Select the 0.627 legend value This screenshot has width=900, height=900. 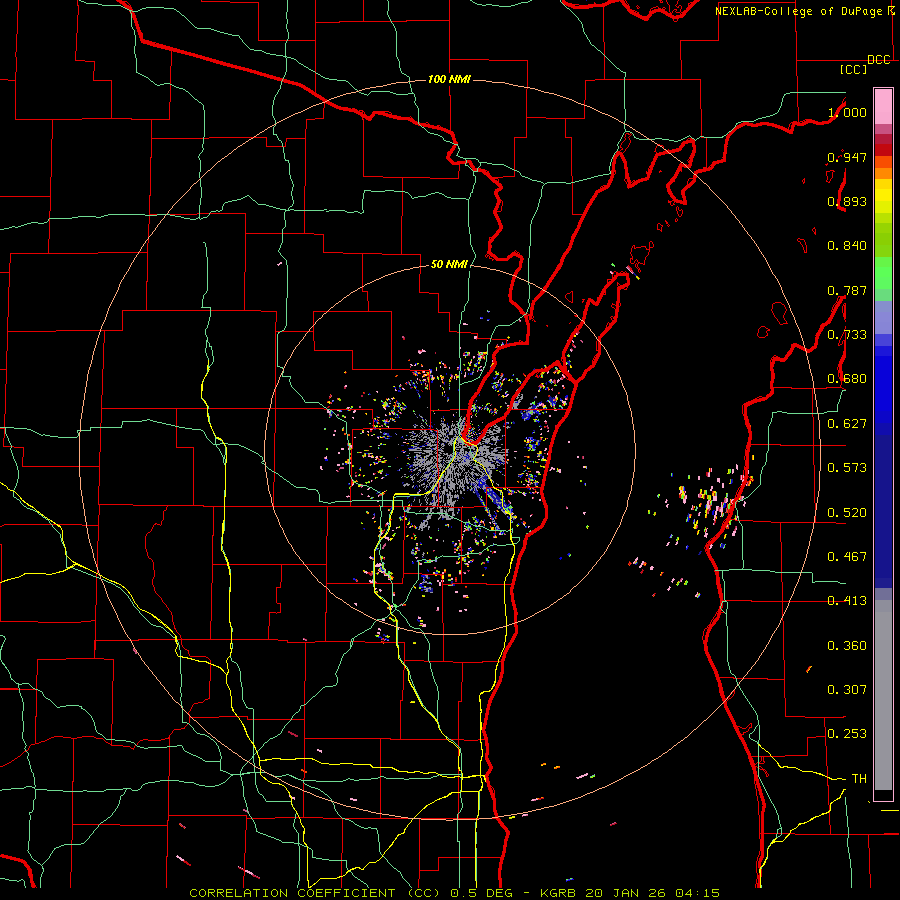click(x=847, y=424)
